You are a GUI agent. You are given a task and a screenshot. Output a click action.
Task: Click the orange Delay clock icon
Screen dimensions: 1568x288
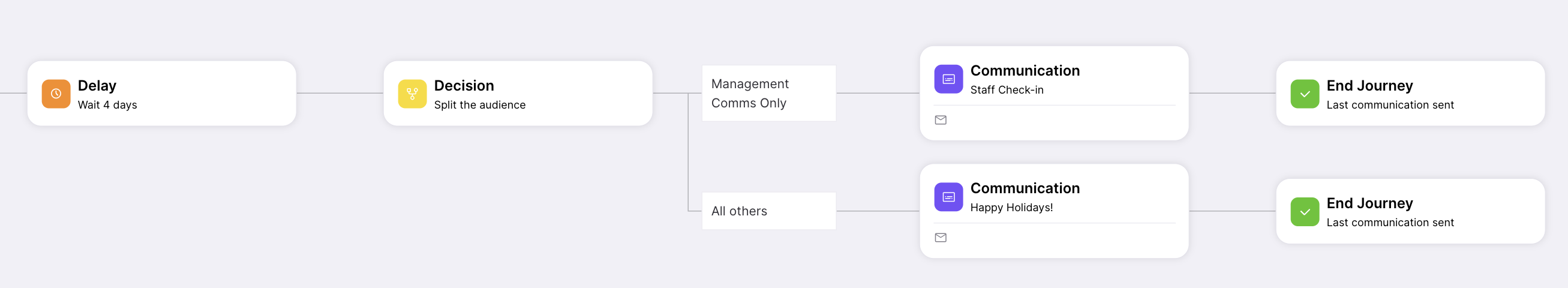[x=56, y=94]
